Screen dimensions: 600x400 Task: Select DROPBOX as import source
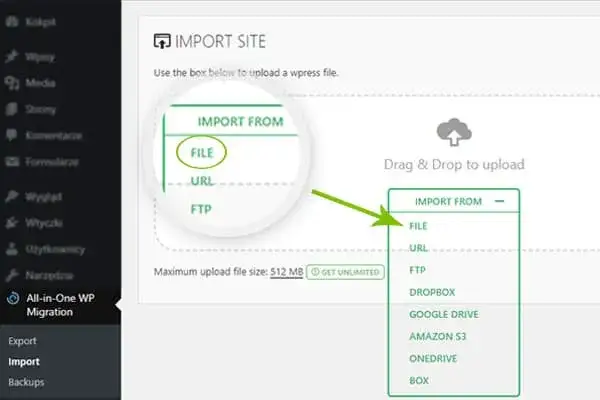pos(432,292)
